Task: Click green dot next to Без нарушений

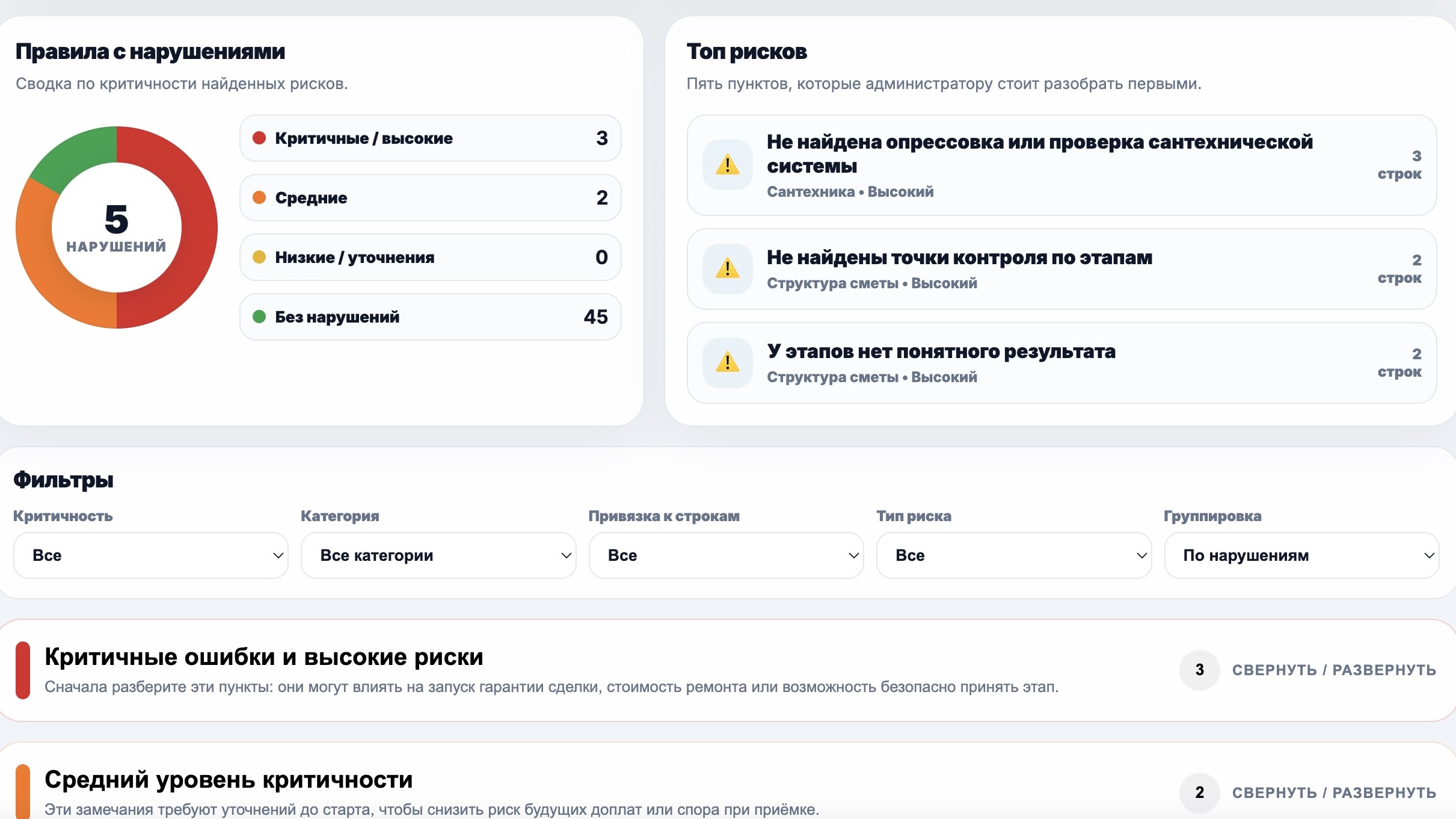Action: 259,317
